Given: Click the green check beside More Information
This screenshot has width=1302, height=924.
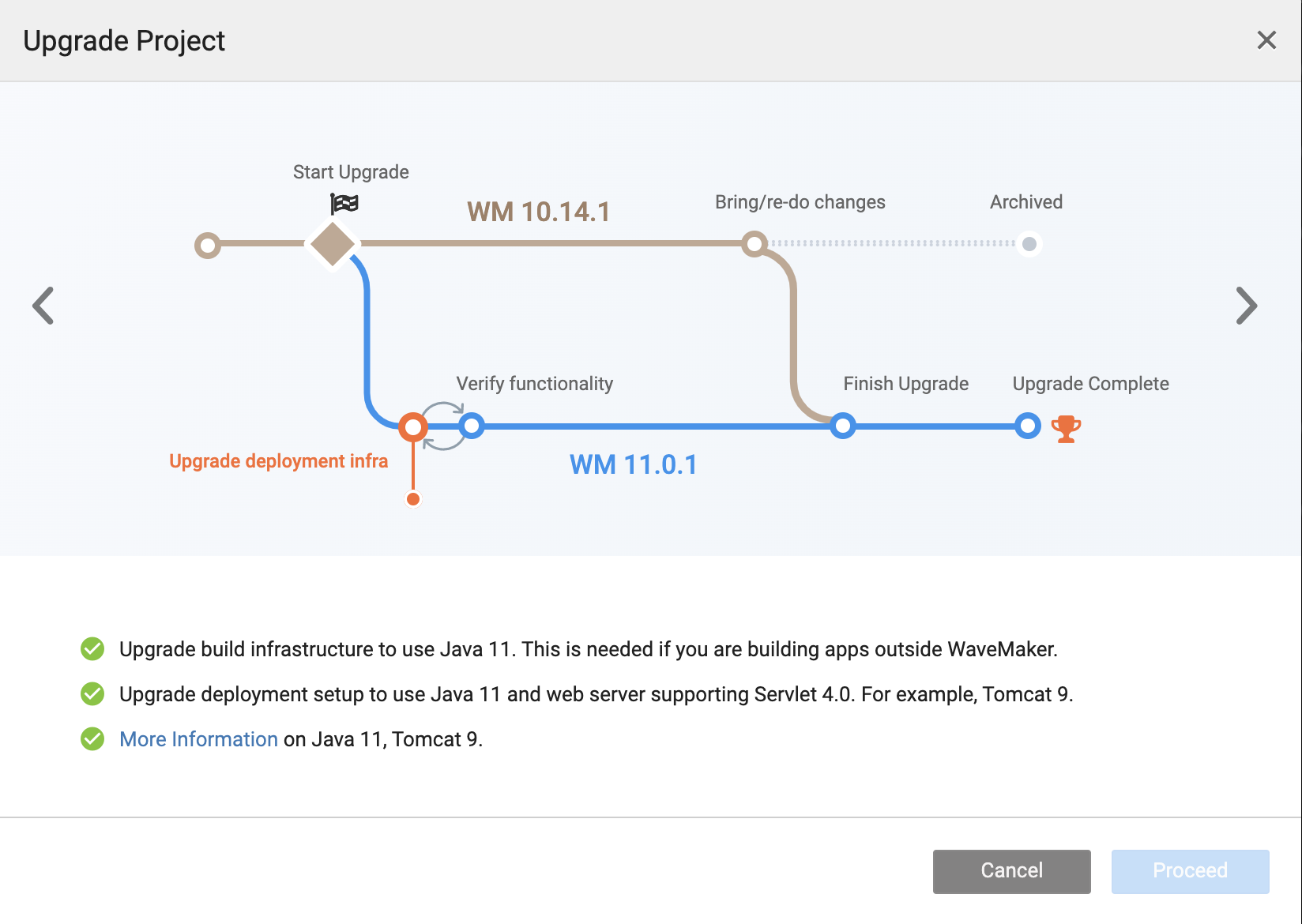Looking at the screenshot, I should (92, 739).
